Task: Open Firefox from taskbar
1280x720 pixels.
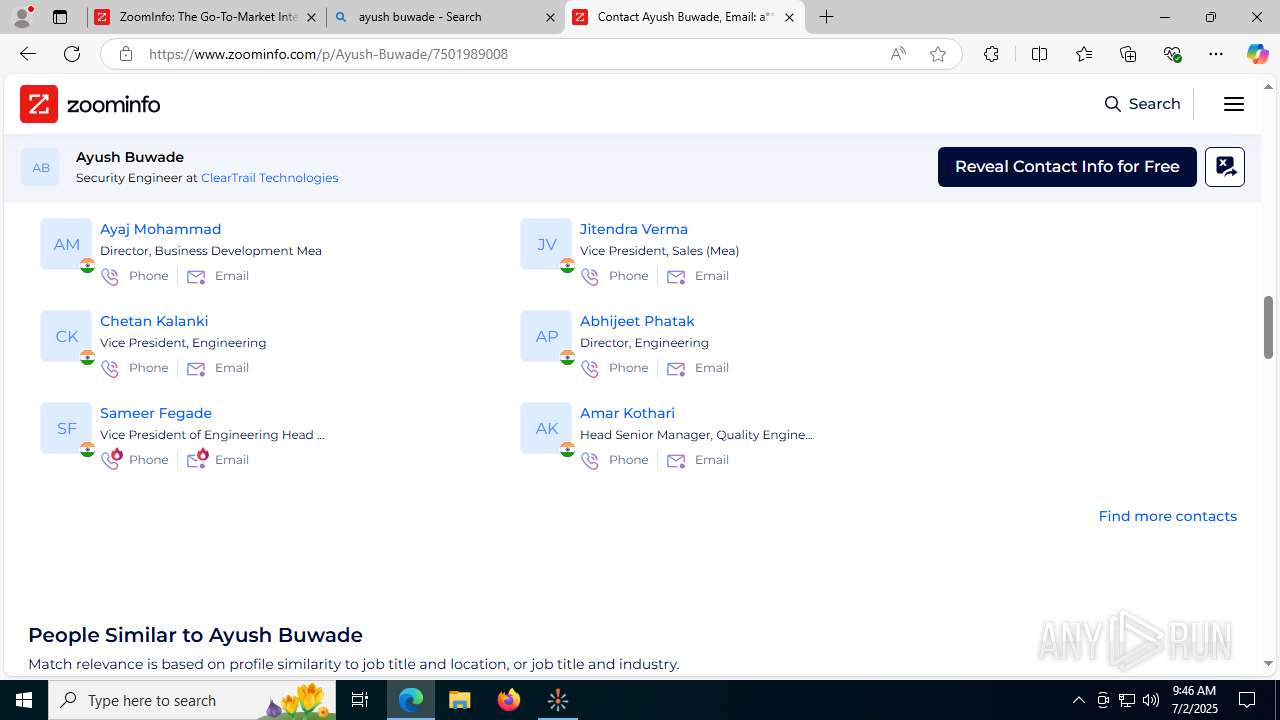Action: click(509, 700)
